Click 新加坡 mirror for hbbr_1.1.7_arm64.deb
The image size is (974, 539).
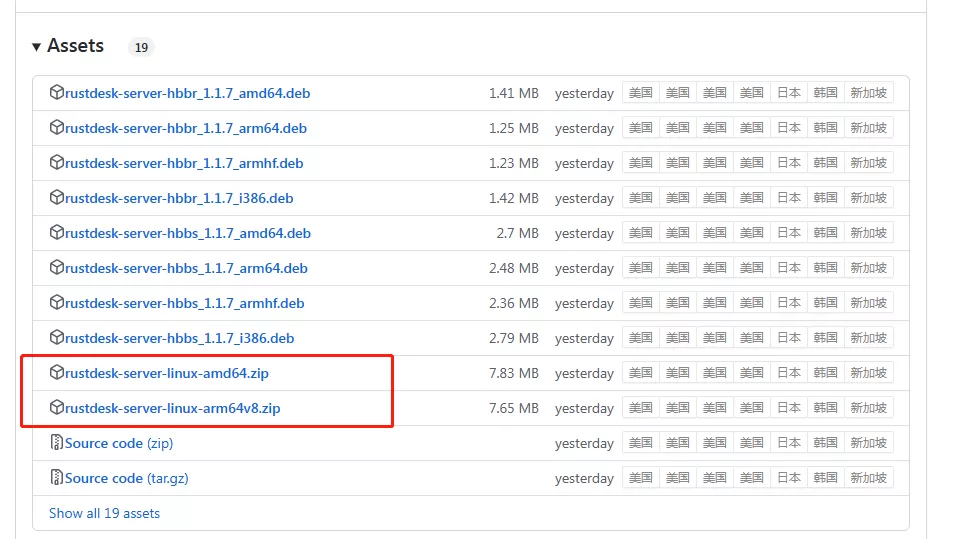pos(868,127)
